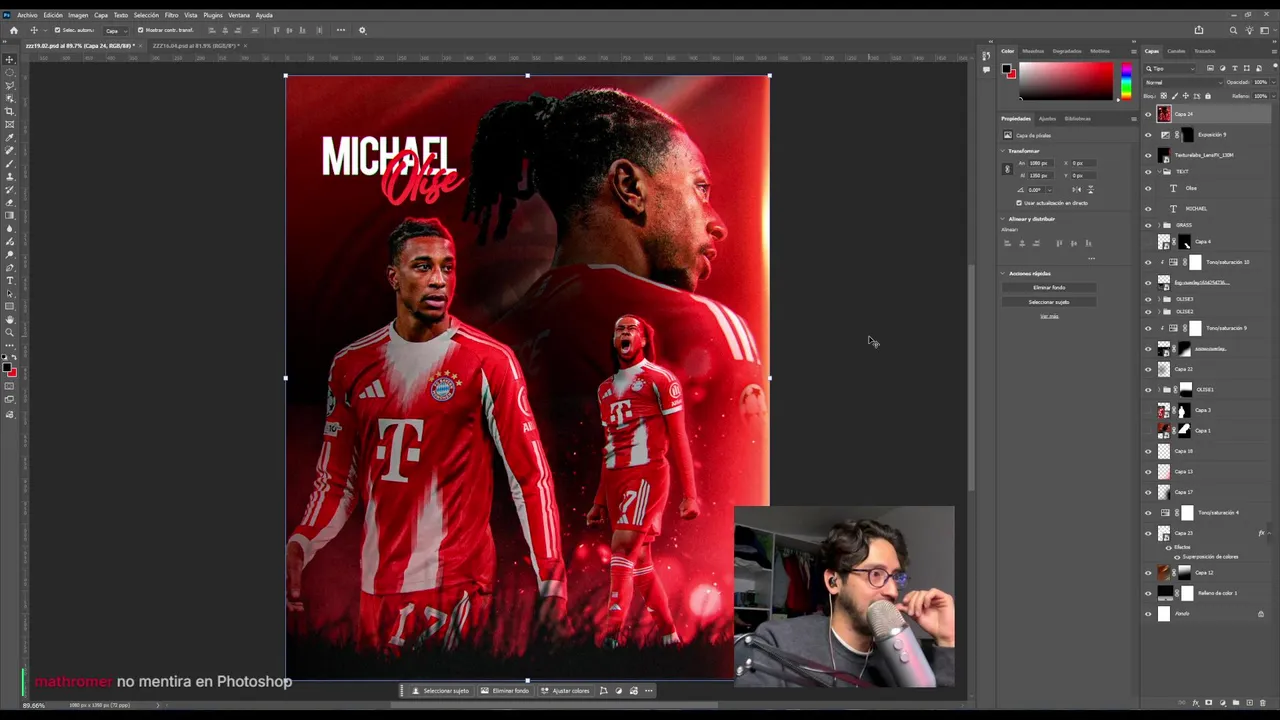Switch to ZZZ16.04.psd document tab

click(195, 46)
